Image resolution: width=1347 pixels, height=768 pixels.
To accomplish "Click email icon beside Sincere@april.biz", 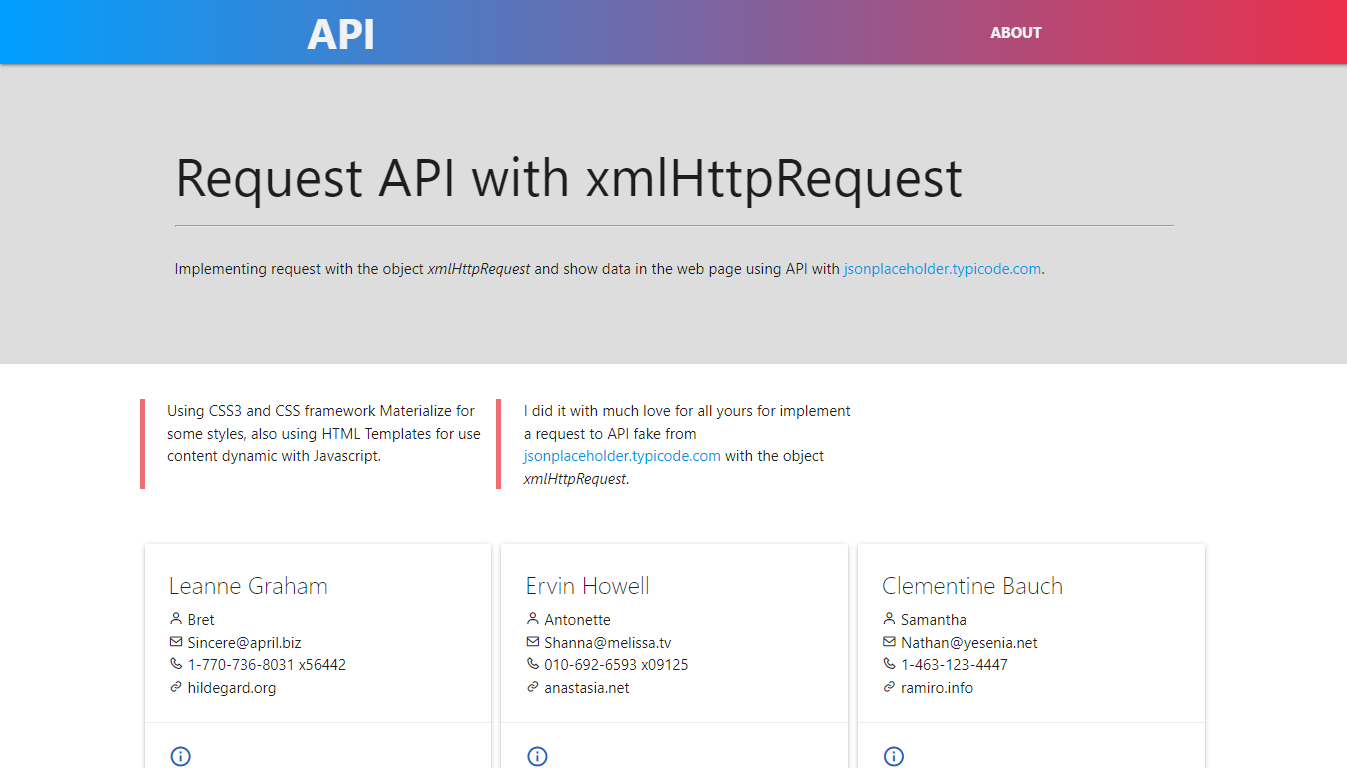I will [x=176, y=642].
